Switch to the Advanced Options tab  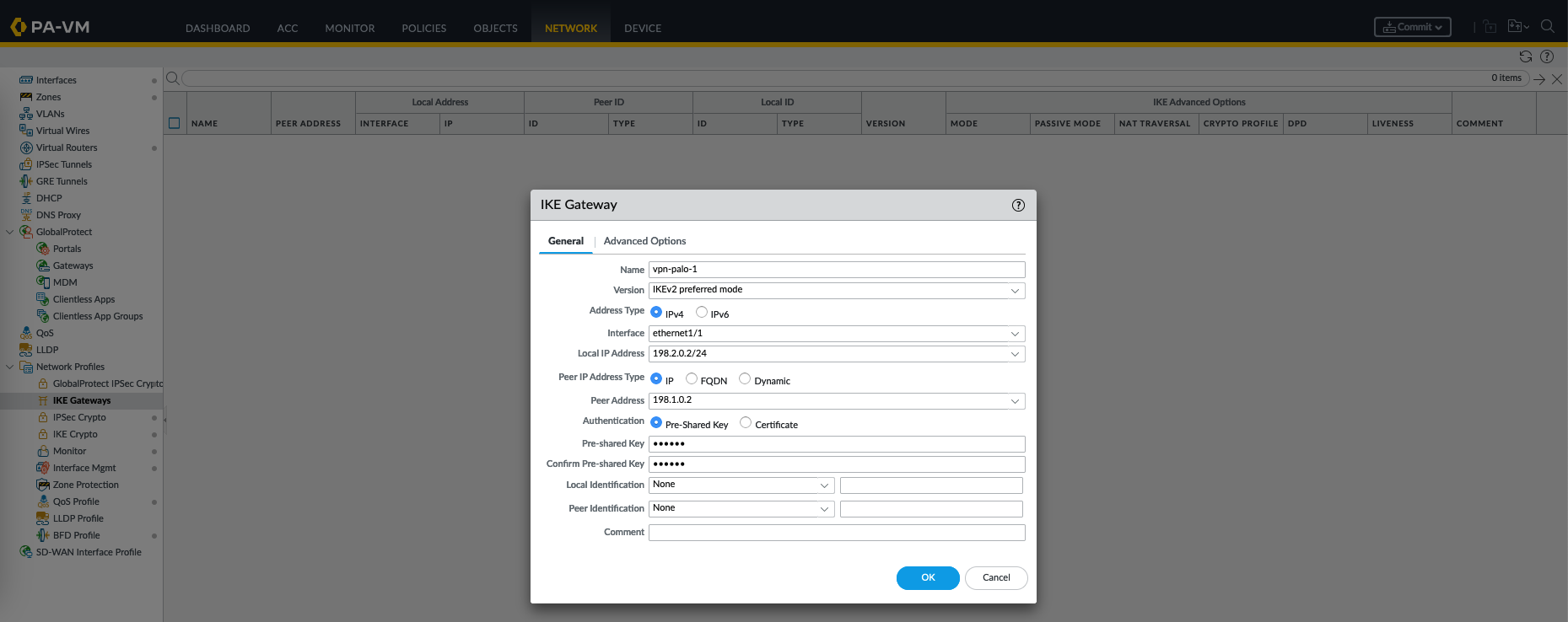click(x=644, y=241)
